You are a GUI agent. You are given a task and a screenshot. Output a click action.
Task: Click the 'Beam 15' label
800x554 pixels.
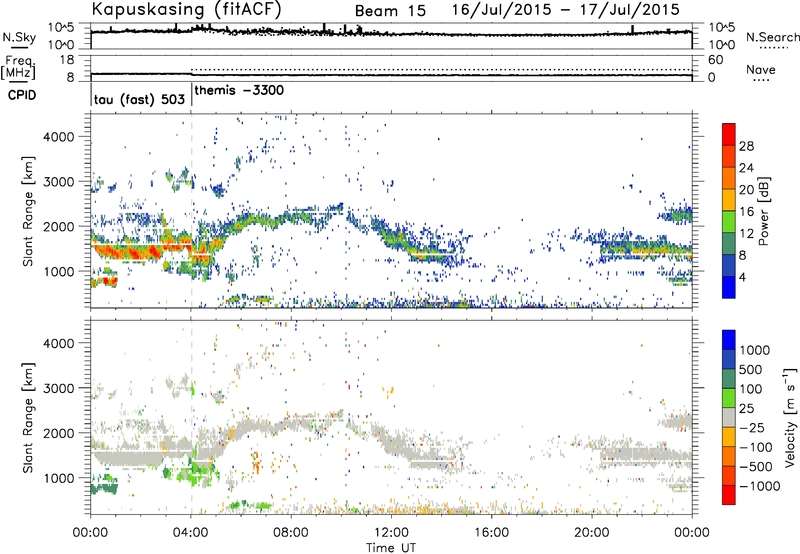[390, 11]
